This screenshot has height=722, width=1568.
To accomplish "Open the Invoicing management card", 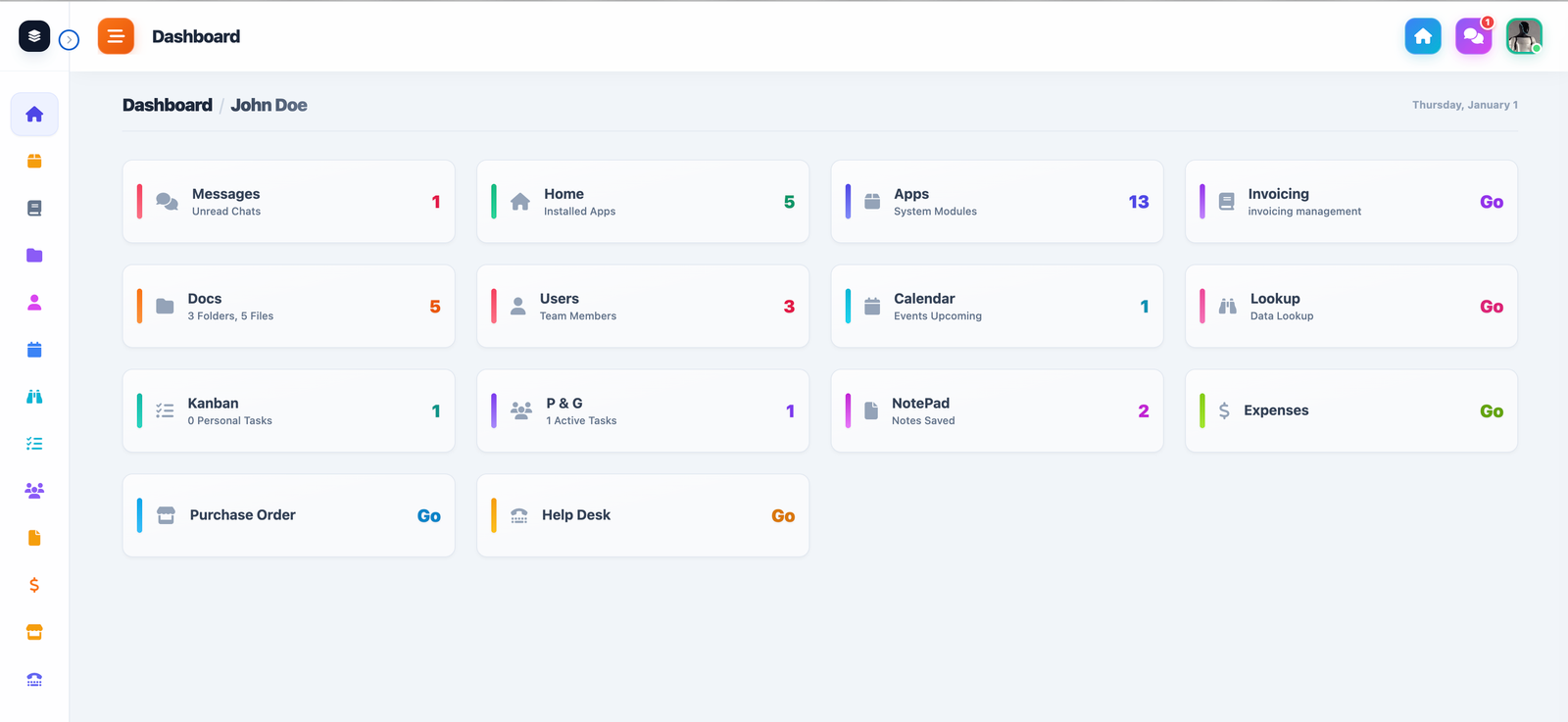I will click(1351, 202).
